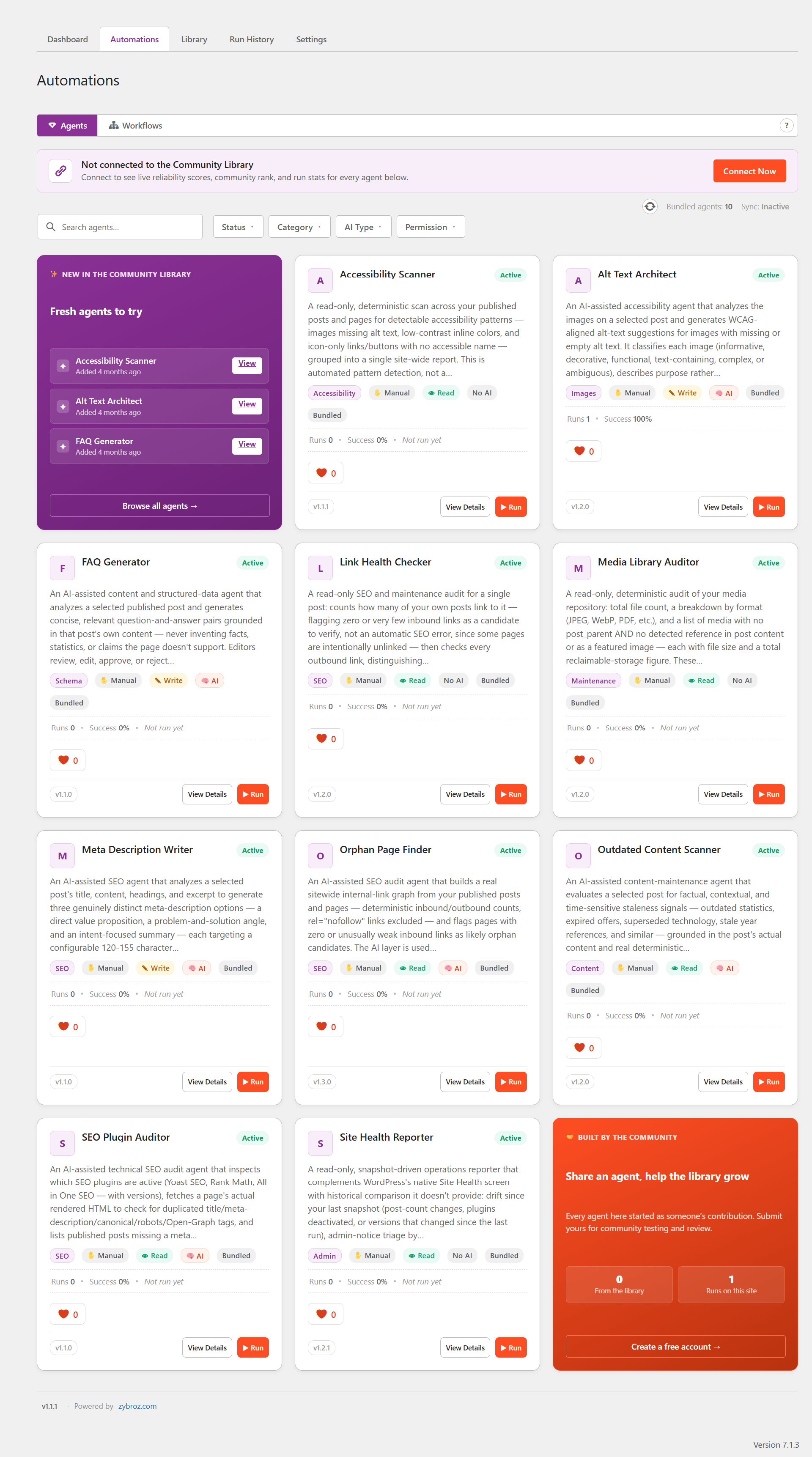Click the Schema tag on FAQ Generator
Screen dimensions: 812x1457
click(69, 681)
